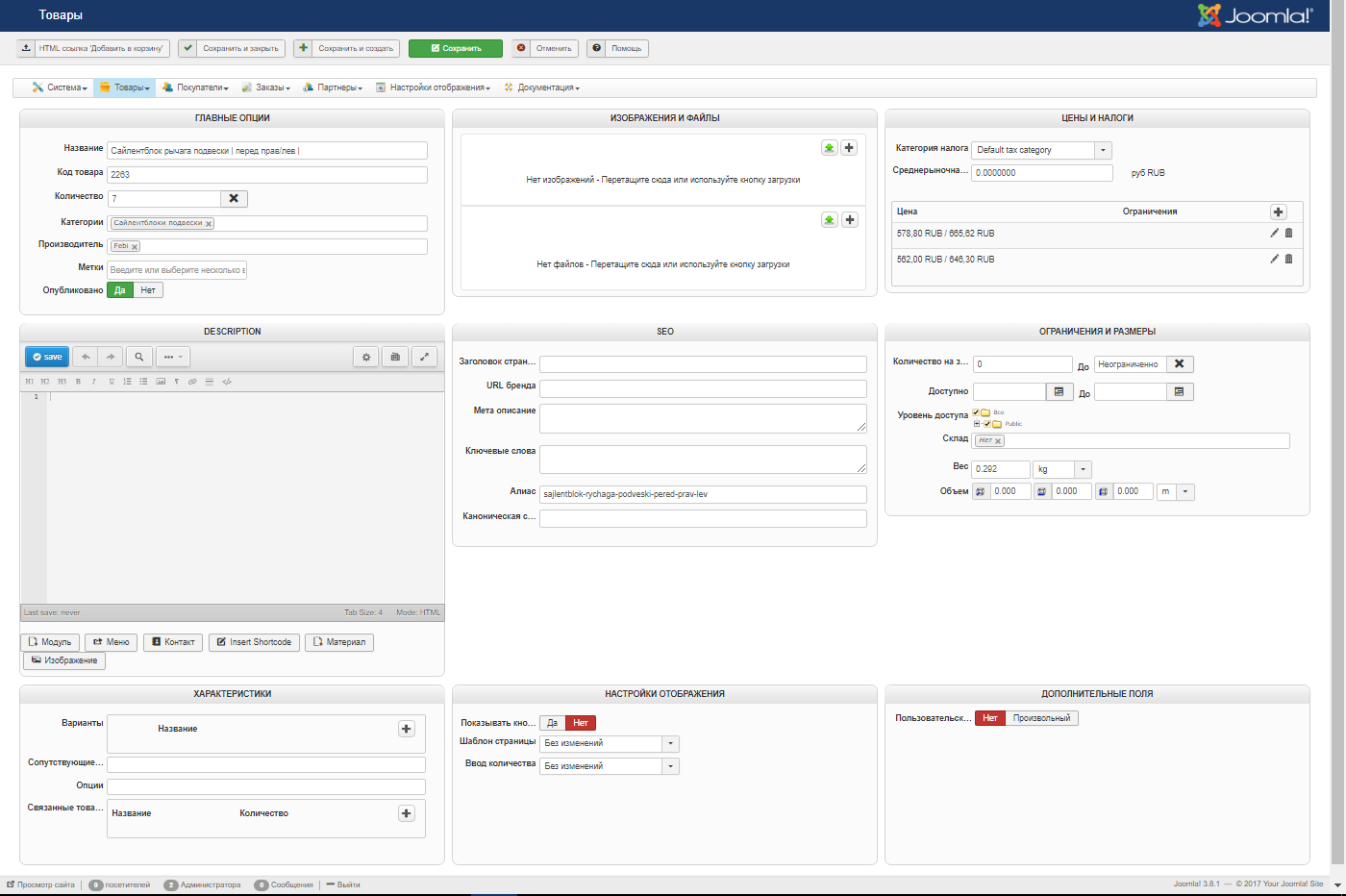Click the green Сохранить button
The image size is (1346, 896).
(456, 48)
